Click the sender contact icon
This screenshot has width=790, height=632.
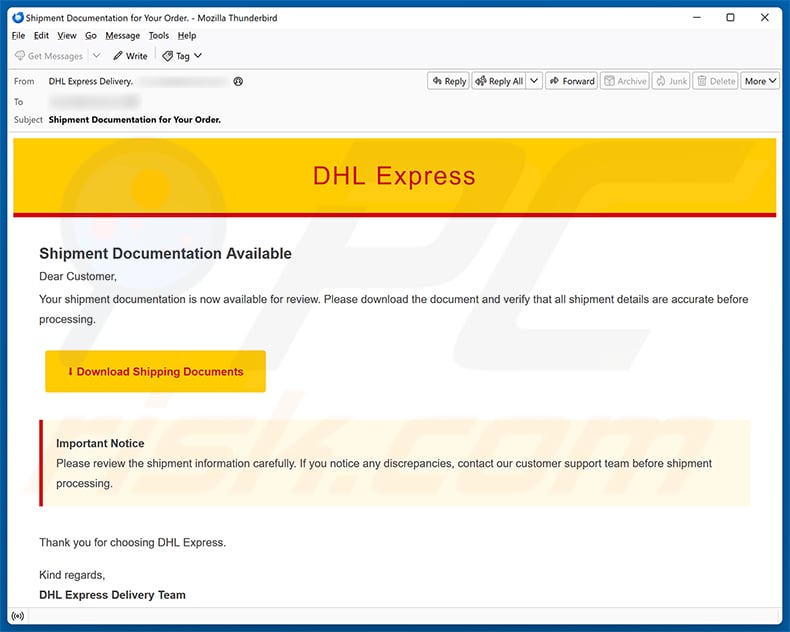238,82
